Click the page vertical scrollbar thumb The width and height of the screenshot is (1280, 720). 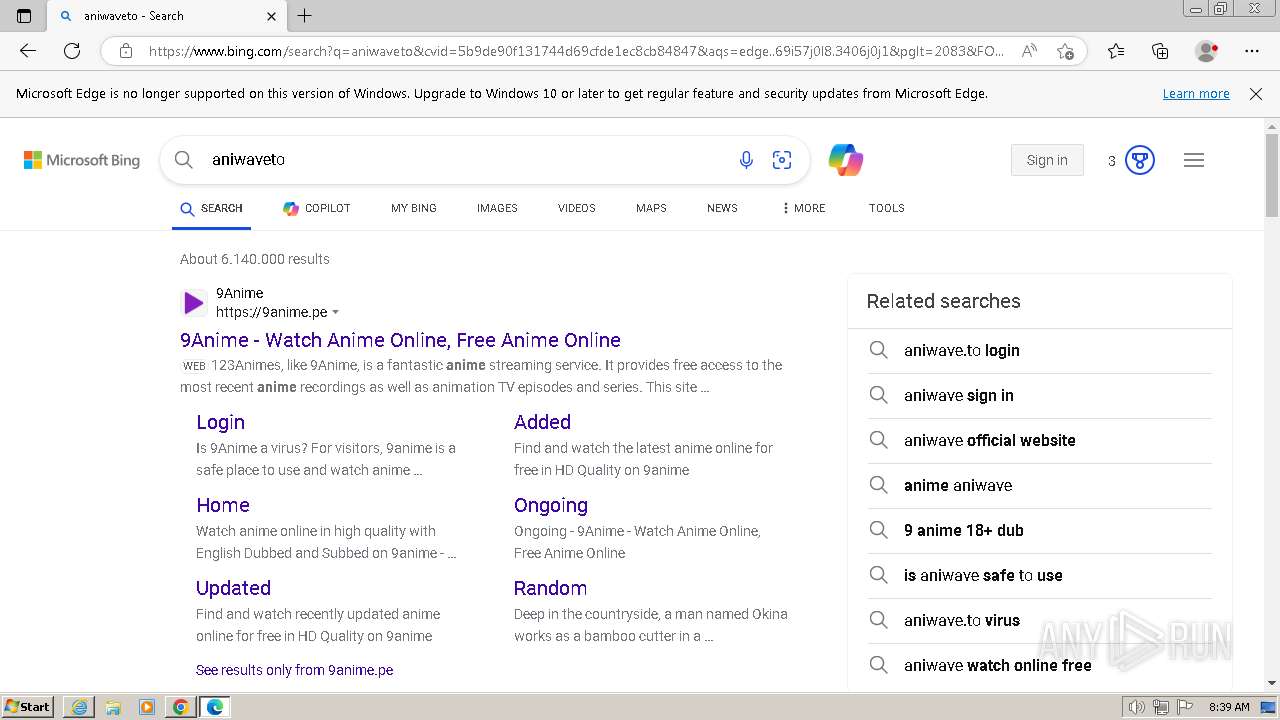point(1272,175)
